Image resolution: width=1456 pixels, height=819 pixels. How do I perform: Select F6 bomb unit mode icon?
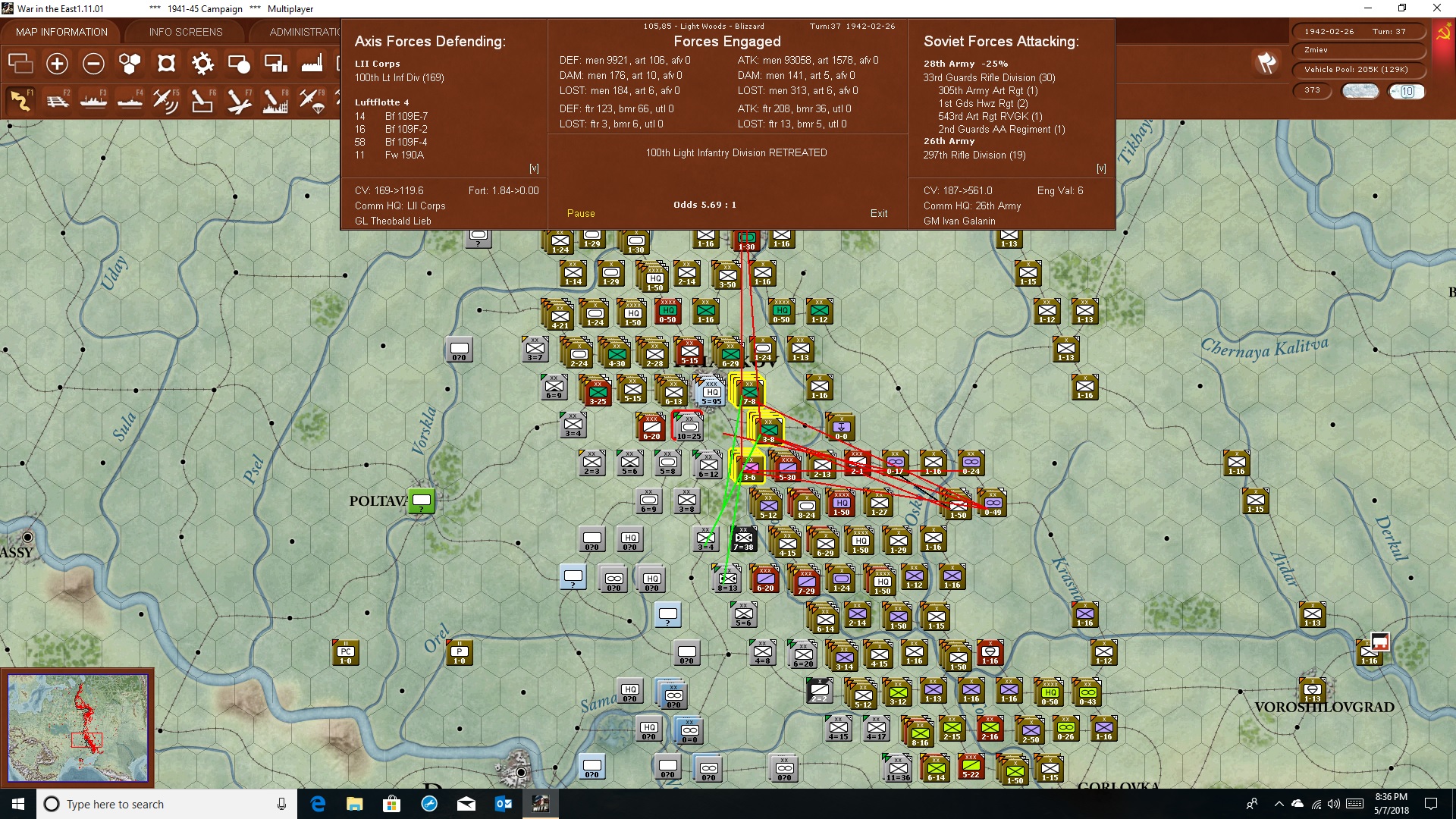202,100
